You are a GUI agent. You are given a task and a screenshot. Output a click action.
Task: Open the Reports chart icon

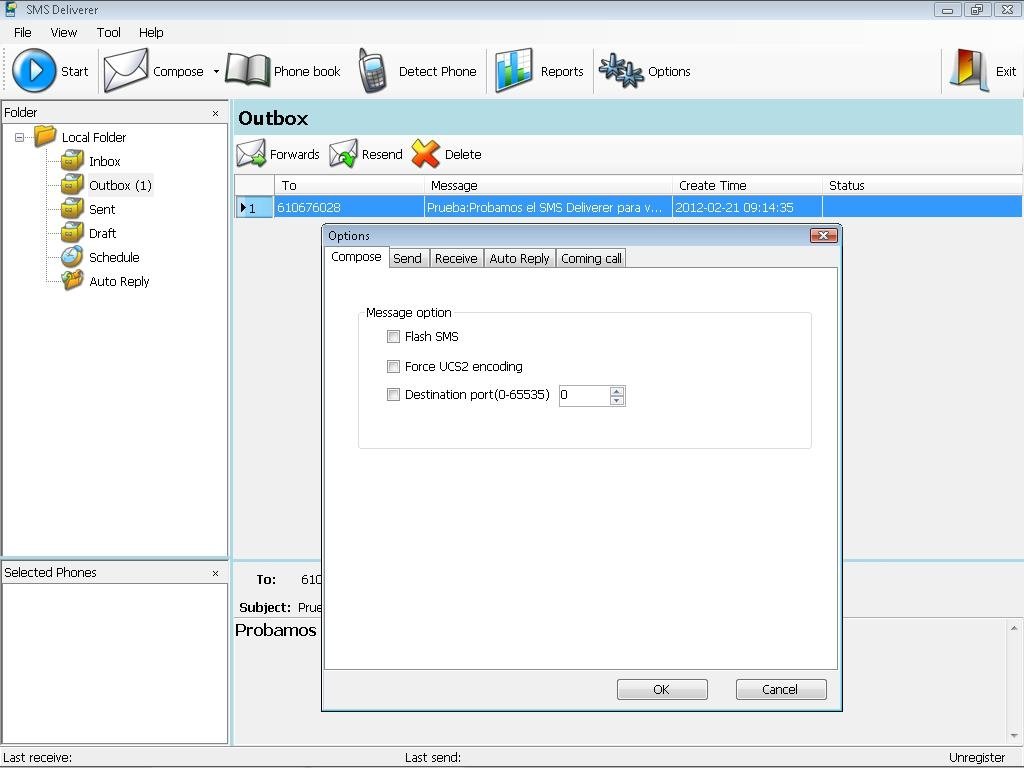[x=513, y=71]
